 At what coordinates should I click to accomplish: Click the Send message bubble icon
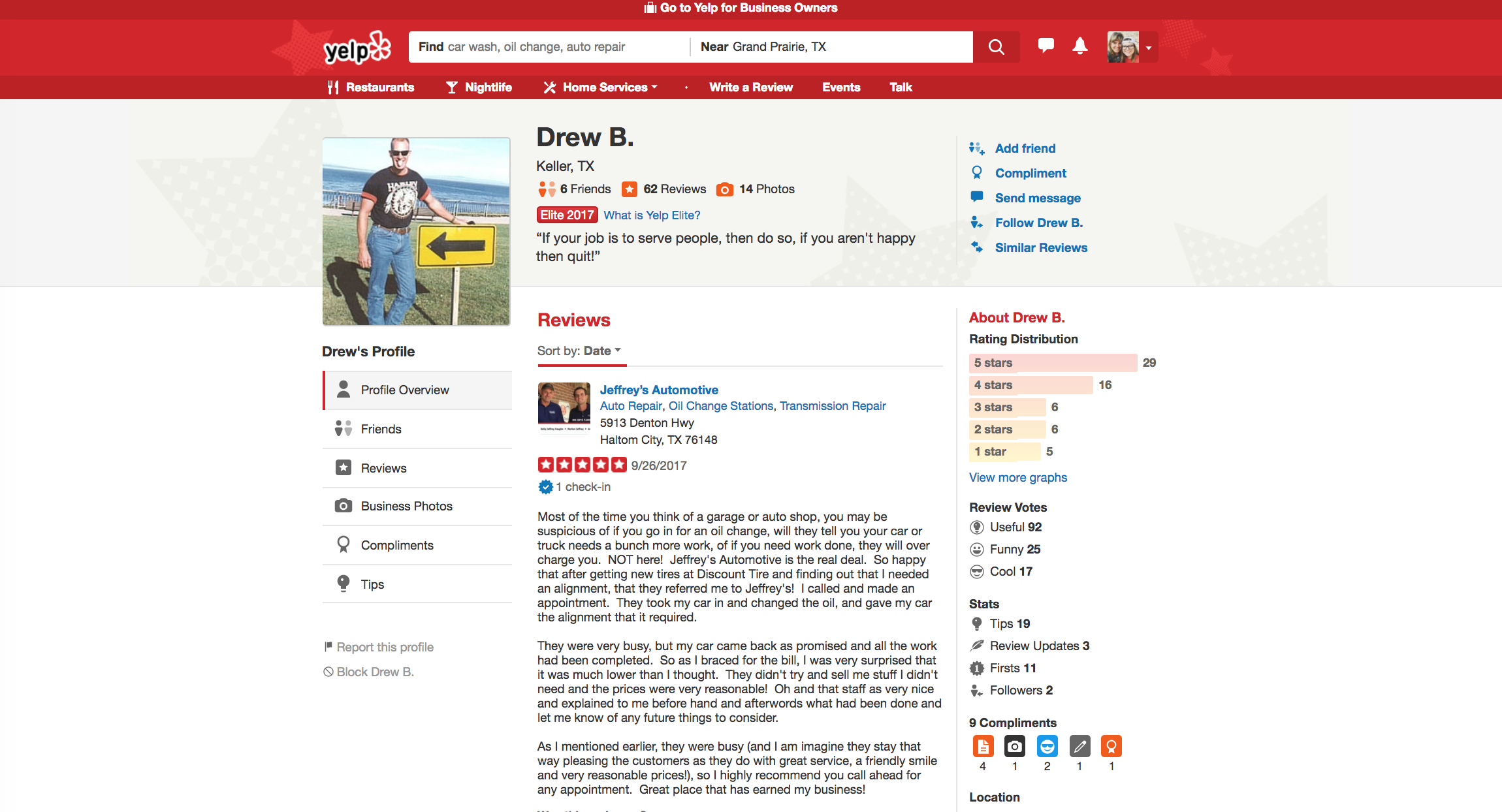tap(977, 197)
